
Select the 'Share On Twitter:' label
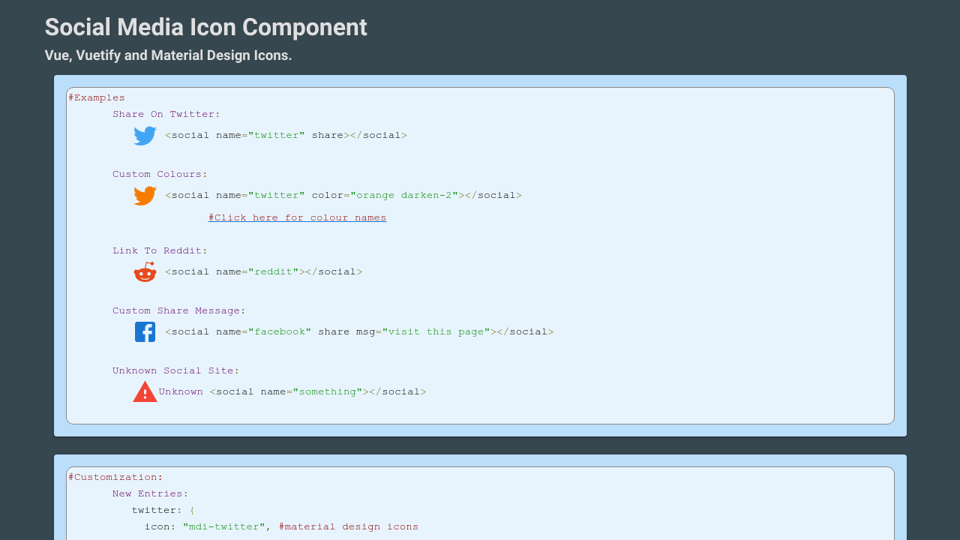(166, 114)
